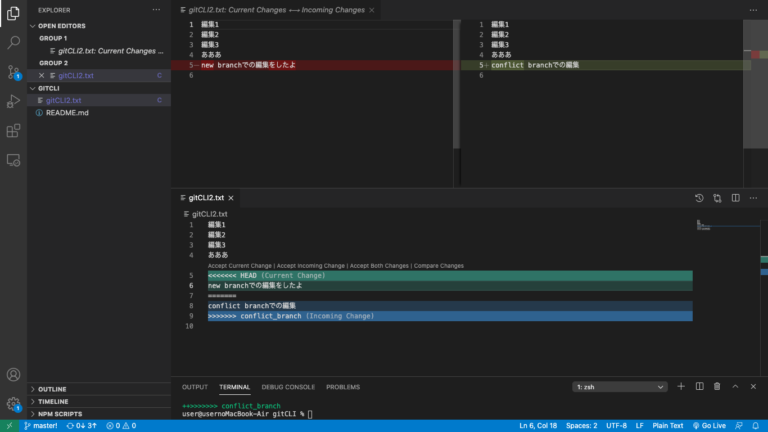
Task: Switch to the Terminal panel tab
Action: 235,387
